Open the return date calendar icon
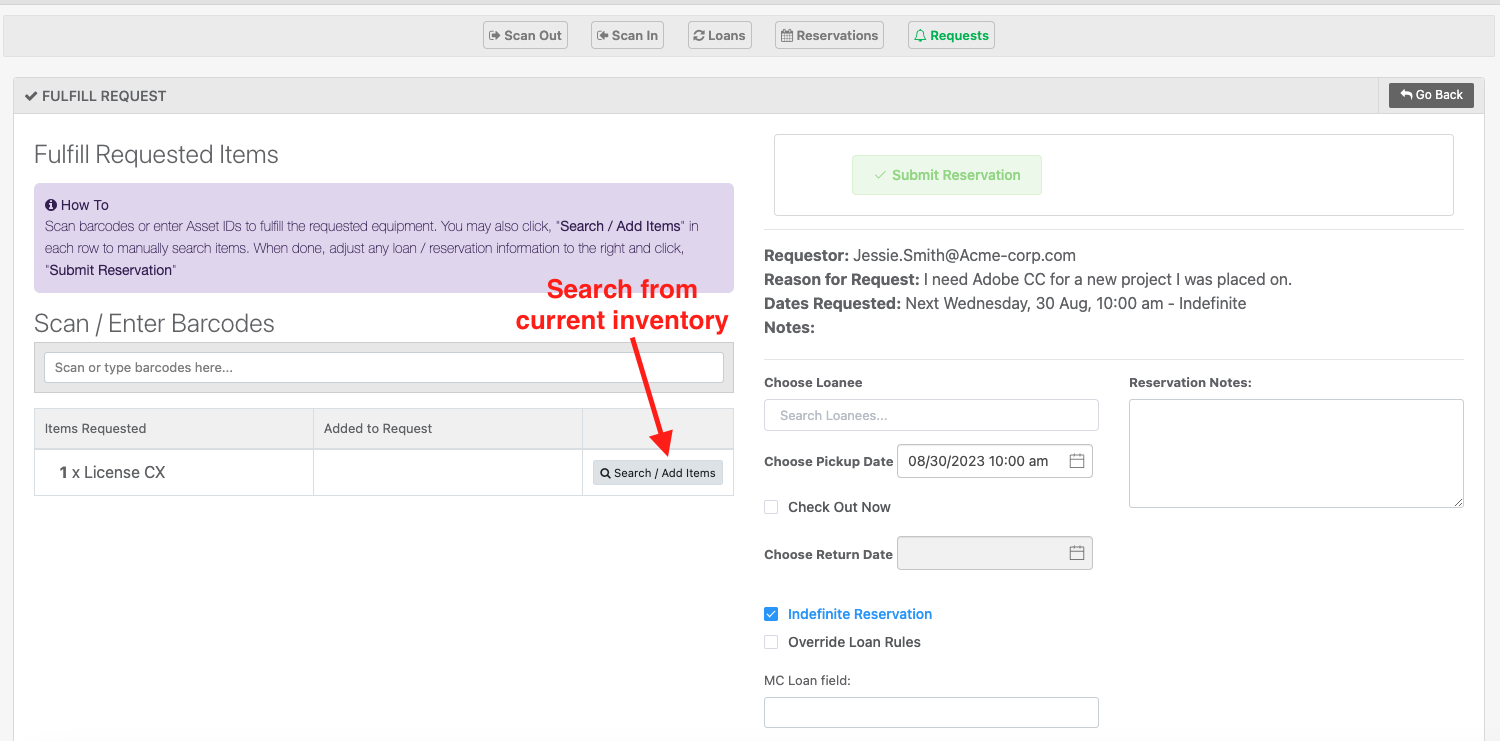Viewport: 1500px width, 741px height. pos(1077,553)
